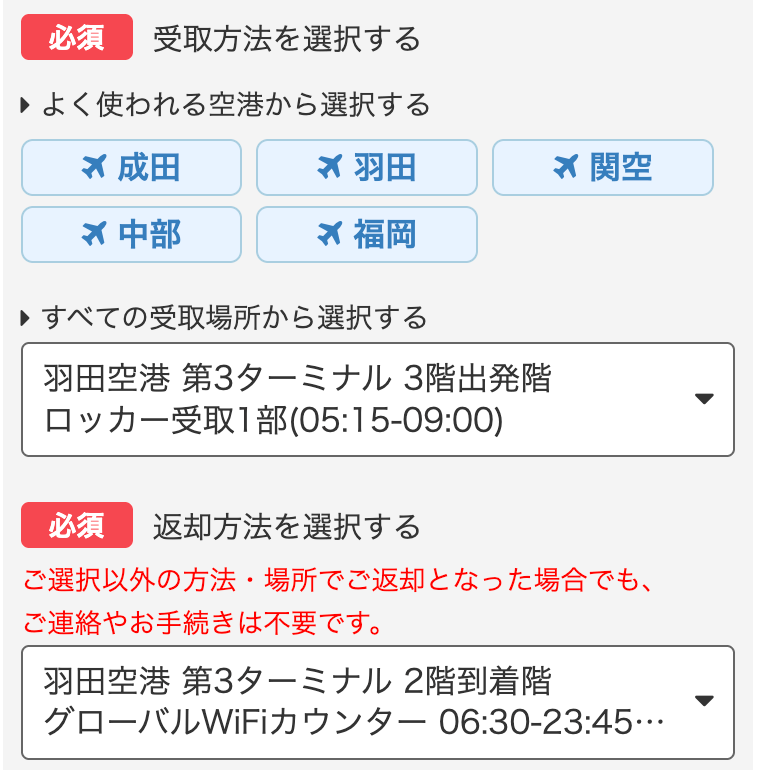Viewport: 758px width, 770px height.
Task: Select the 中部 airport label
Action: coord(149,234)
